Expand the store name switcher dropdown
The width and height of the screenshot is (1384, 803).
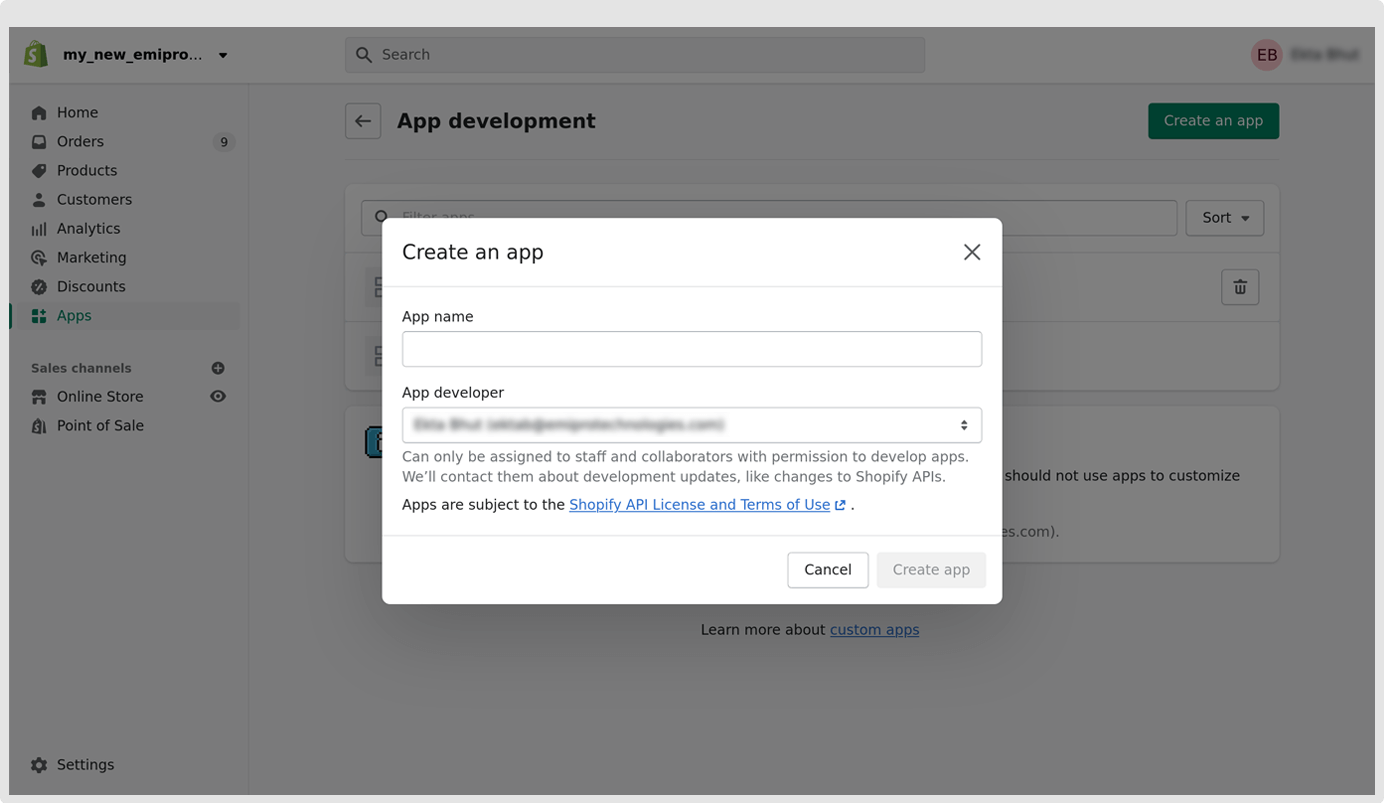(x=223, y=55)
